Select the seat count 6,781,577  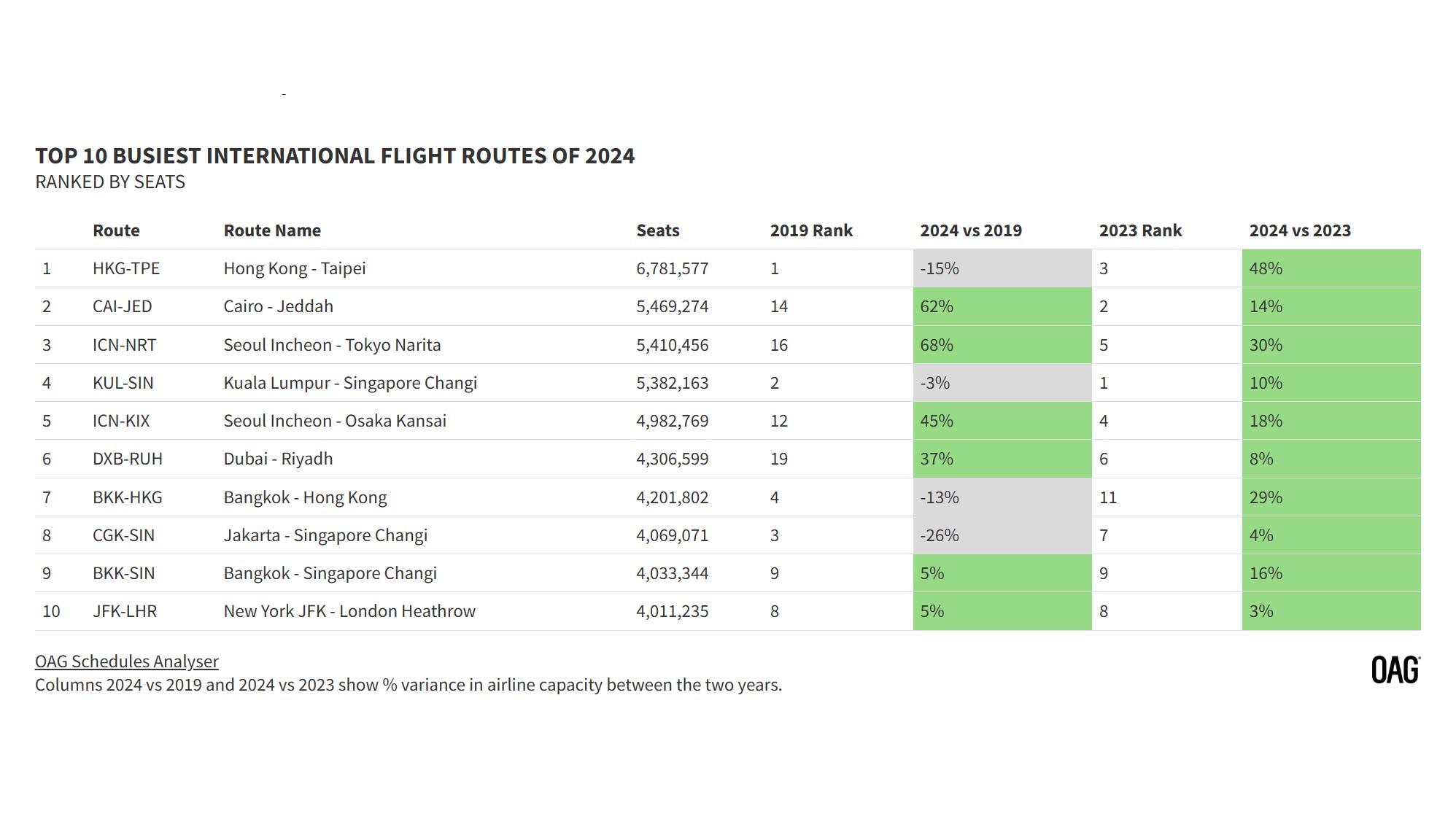pos(672,268)
